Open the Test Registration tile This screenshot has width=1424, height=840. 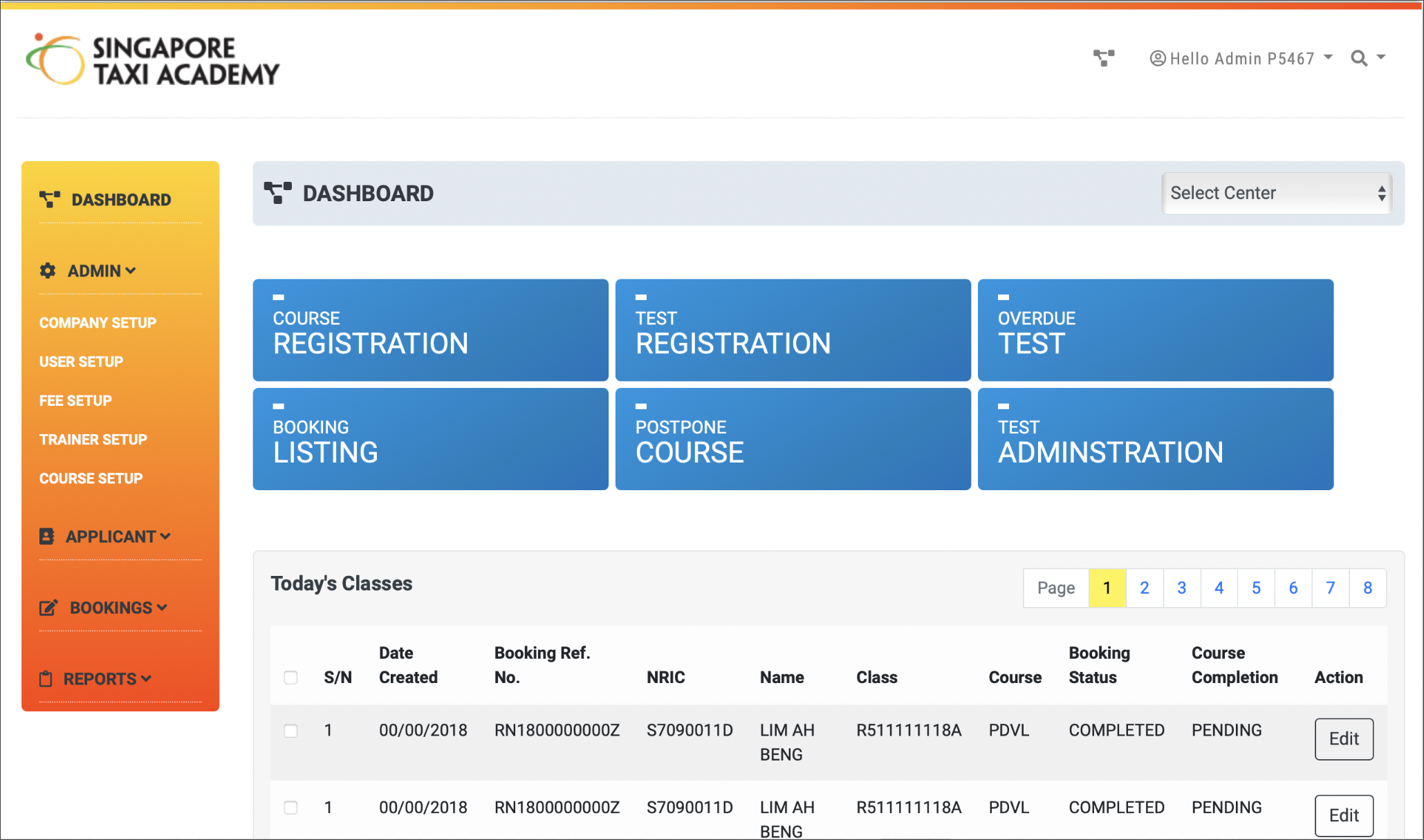tap(793, 330)
